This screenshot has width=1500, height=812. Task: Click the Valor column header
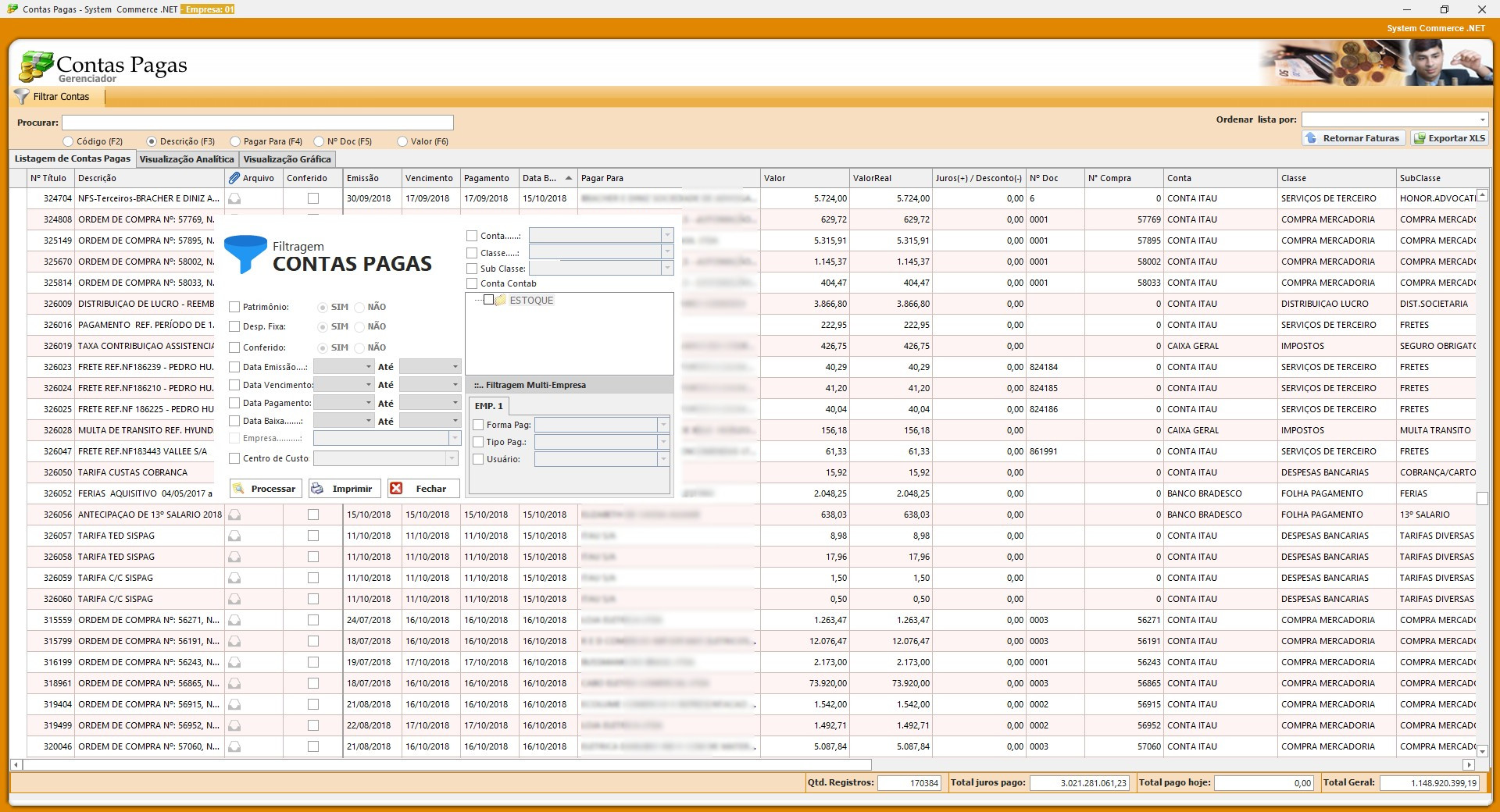(x=801, y=178)
